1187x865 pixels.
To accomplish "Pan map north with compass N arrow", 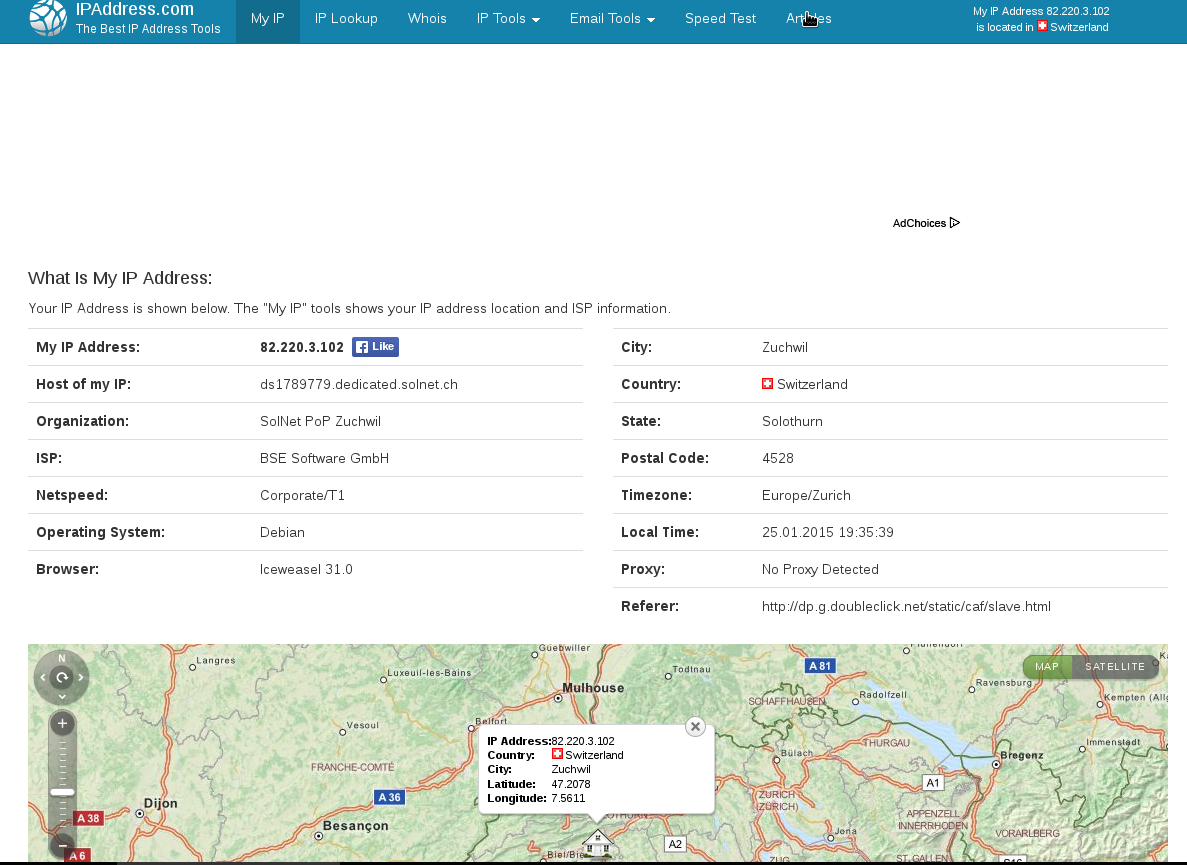I will click(62, 658).
